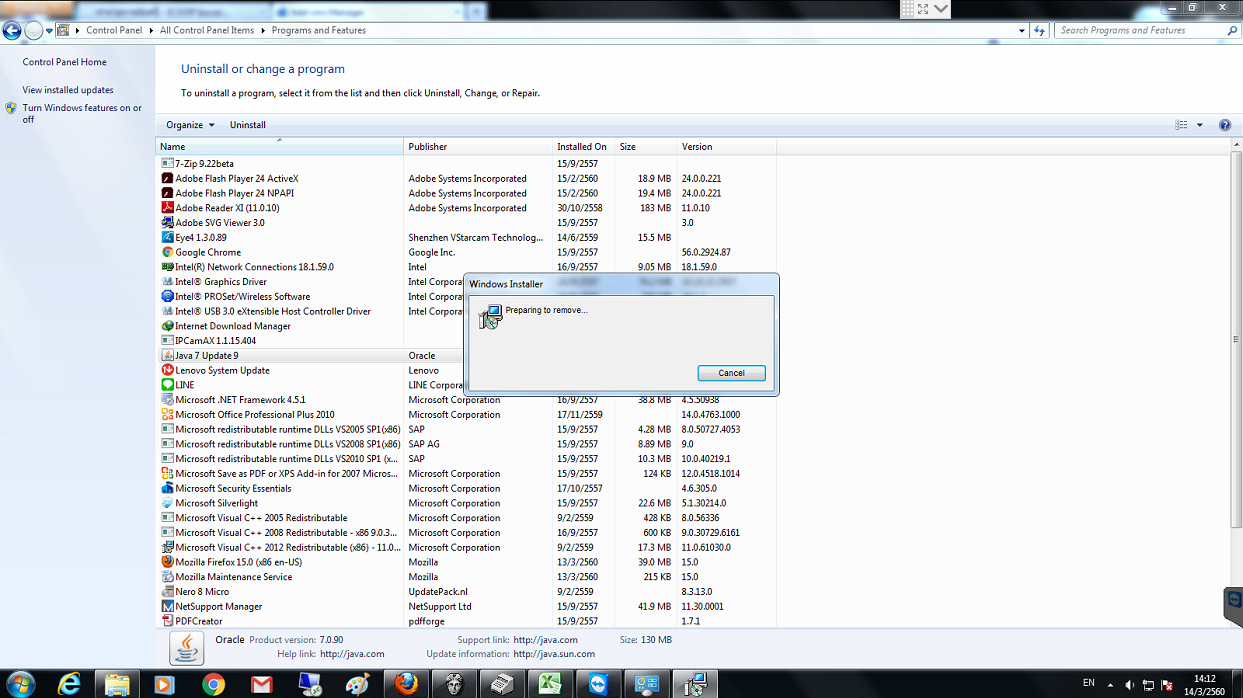Refresh the Programs and Features address bar
The width and height of the screenshot is (1243, 698).
pos(1040,31)
